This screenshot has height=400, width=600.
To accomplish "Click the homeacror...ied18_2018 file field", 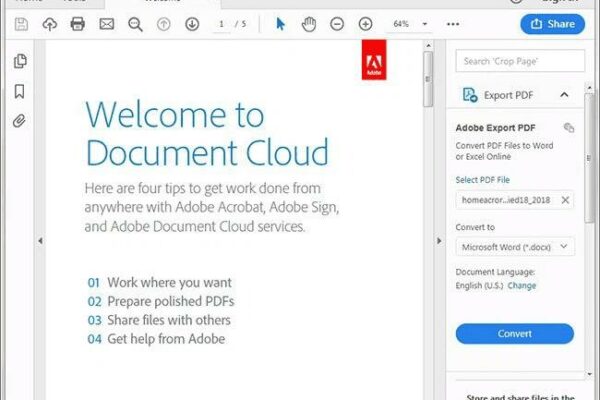I will 515,200.
